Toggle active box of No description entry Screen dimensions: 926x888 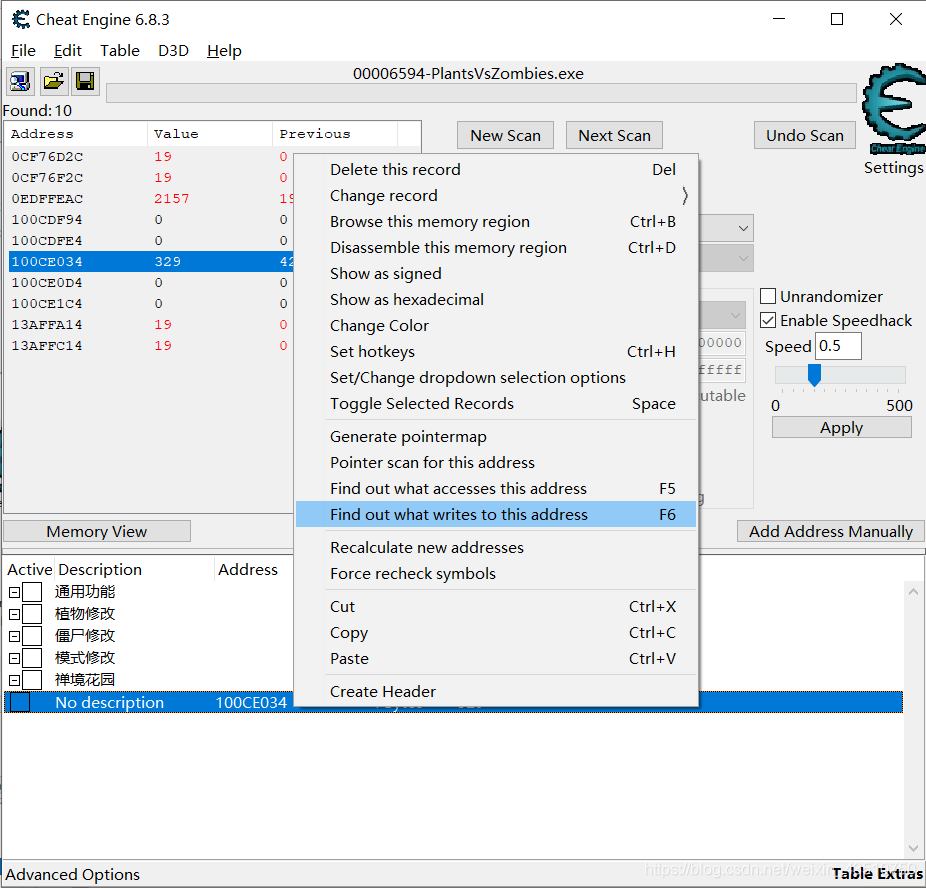pos(20,702)
